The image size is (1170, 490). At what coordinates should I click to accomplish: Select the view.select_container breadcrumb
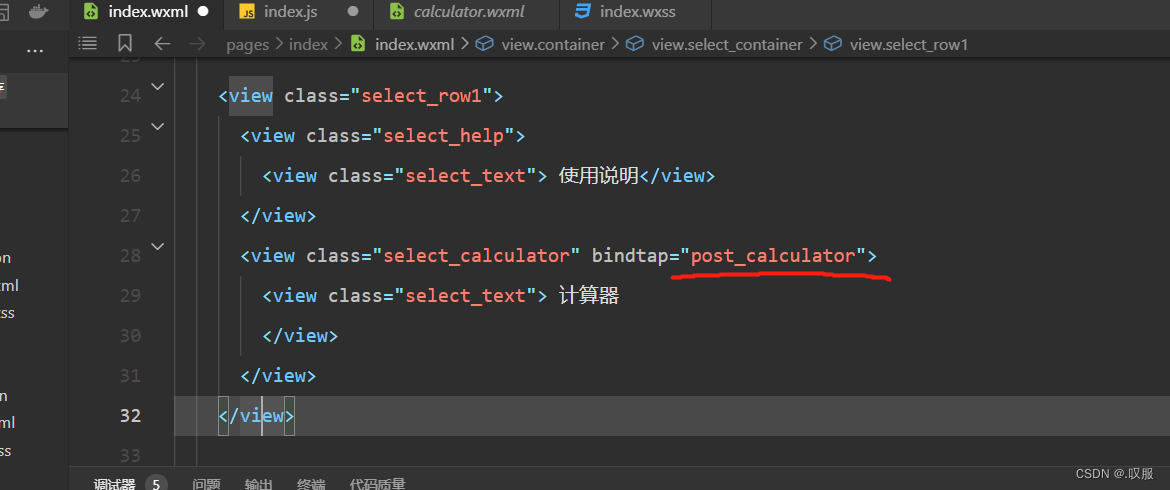[x=727, y=45]
